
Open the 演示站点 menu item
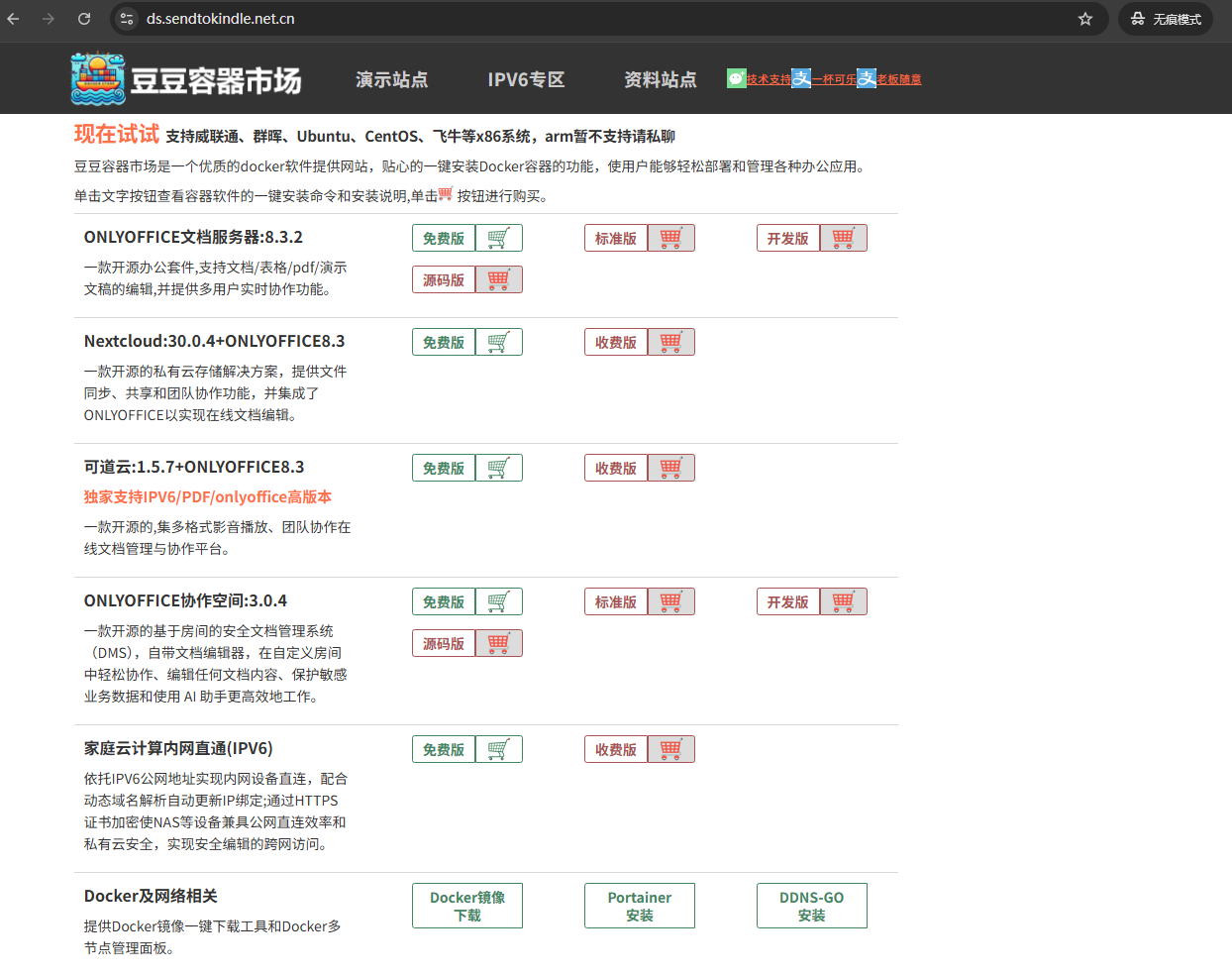pos(392,79)
